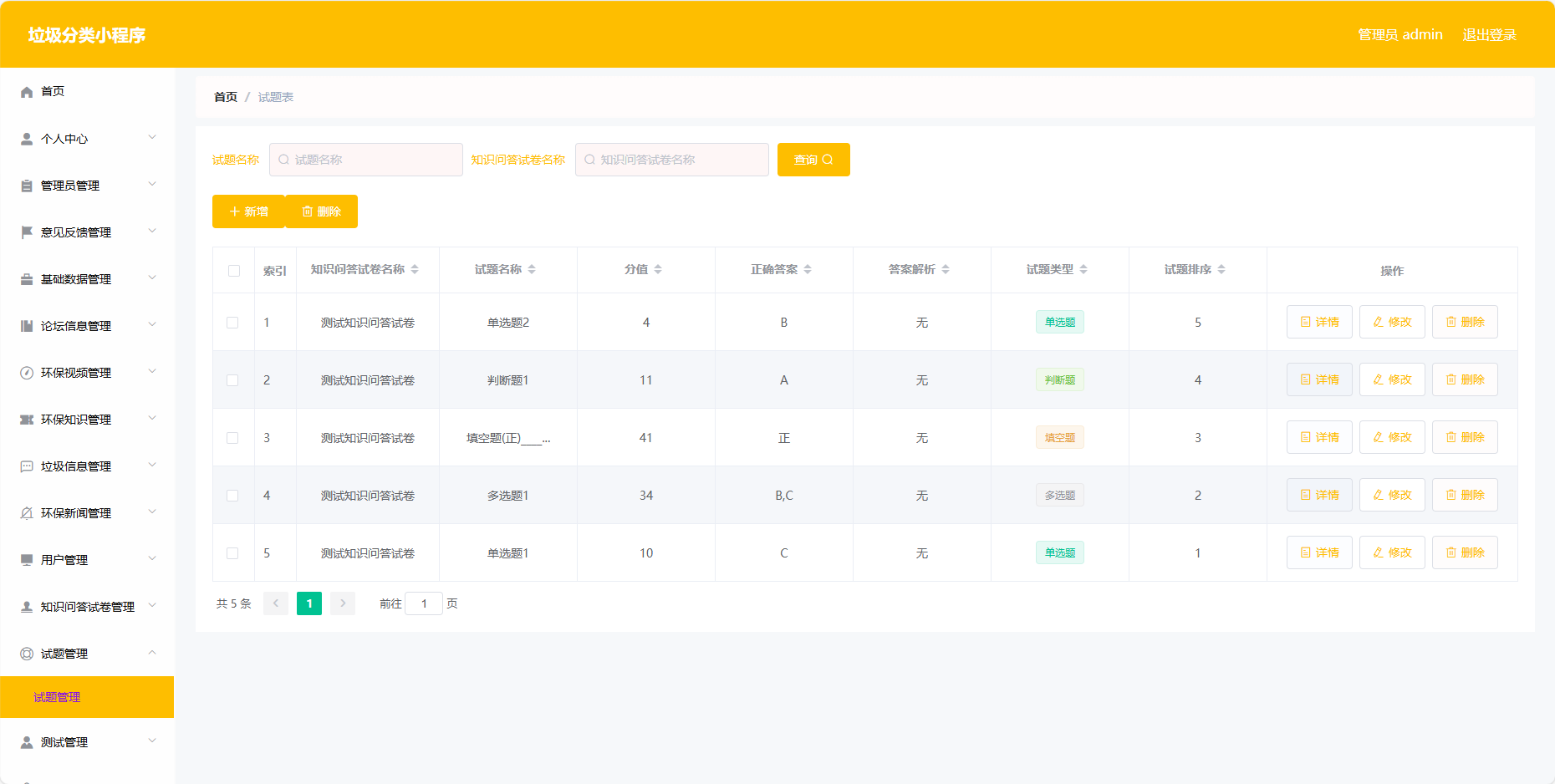Click 首页 in the breadcrumb
Viewport: 1555px width, 784px height.
[226, 97]
